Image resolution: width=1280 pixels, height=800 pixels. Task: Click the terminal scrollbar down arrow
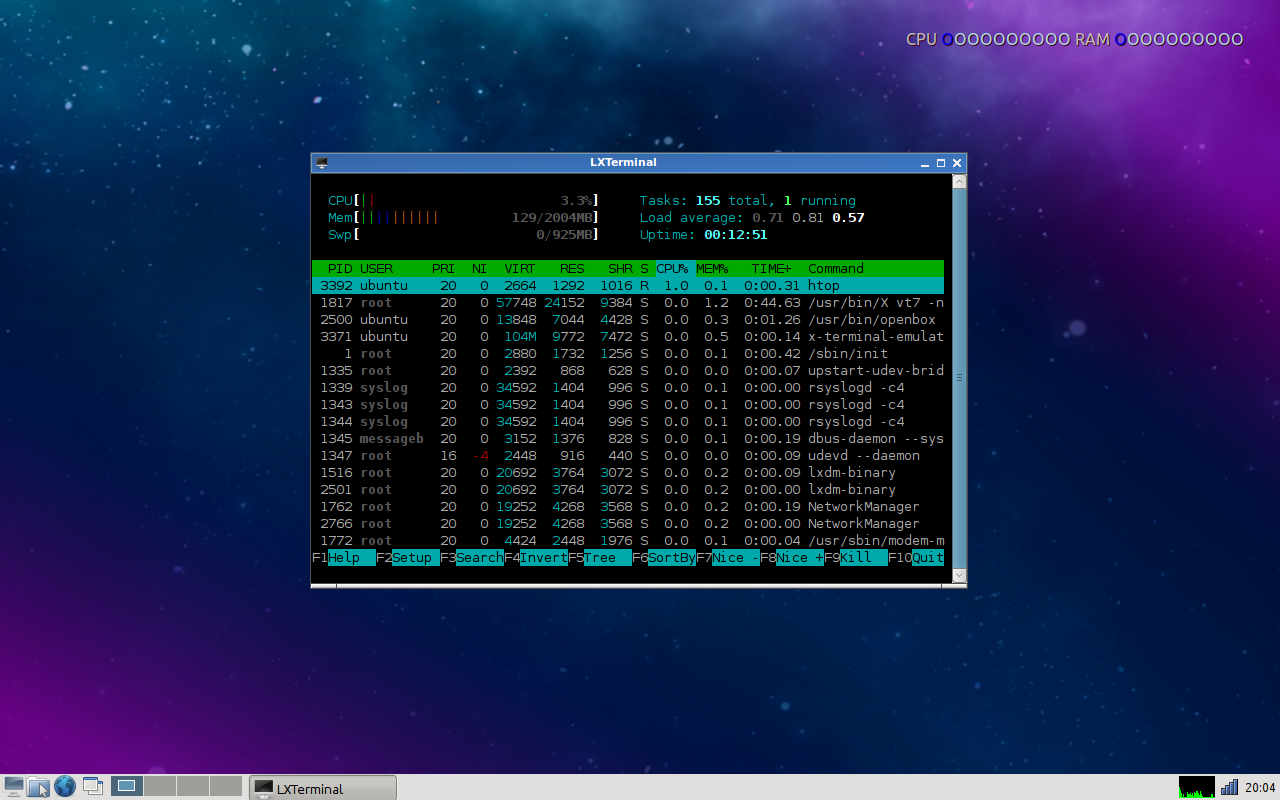(x=959, y=575)
